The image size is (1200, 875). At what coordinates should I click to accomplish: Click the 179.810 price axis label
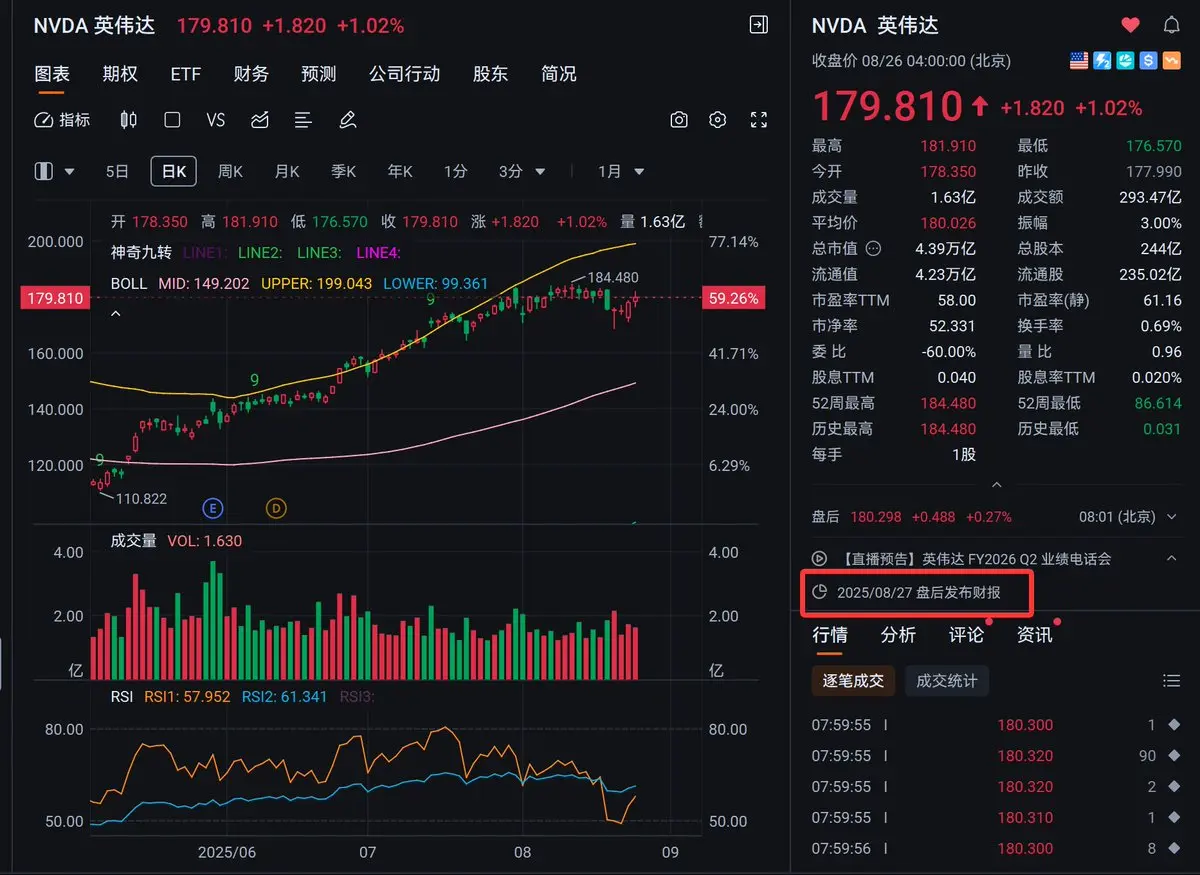click(56, 298)
